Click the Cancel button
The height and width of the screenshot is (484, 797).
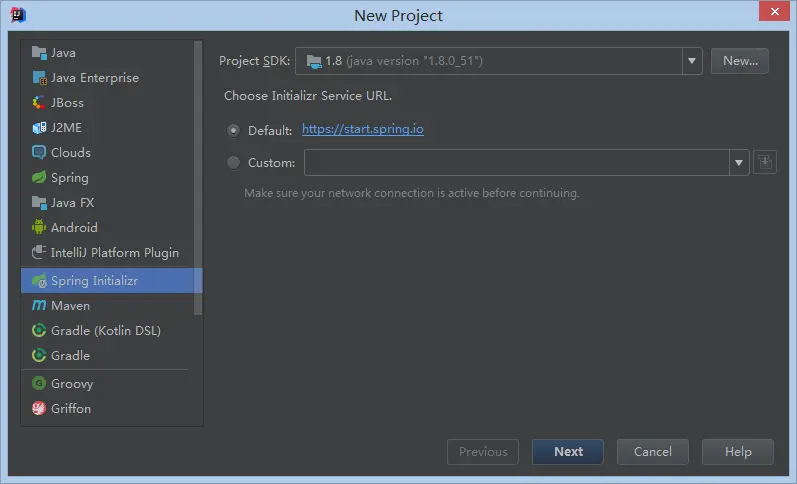coord(653,451)
